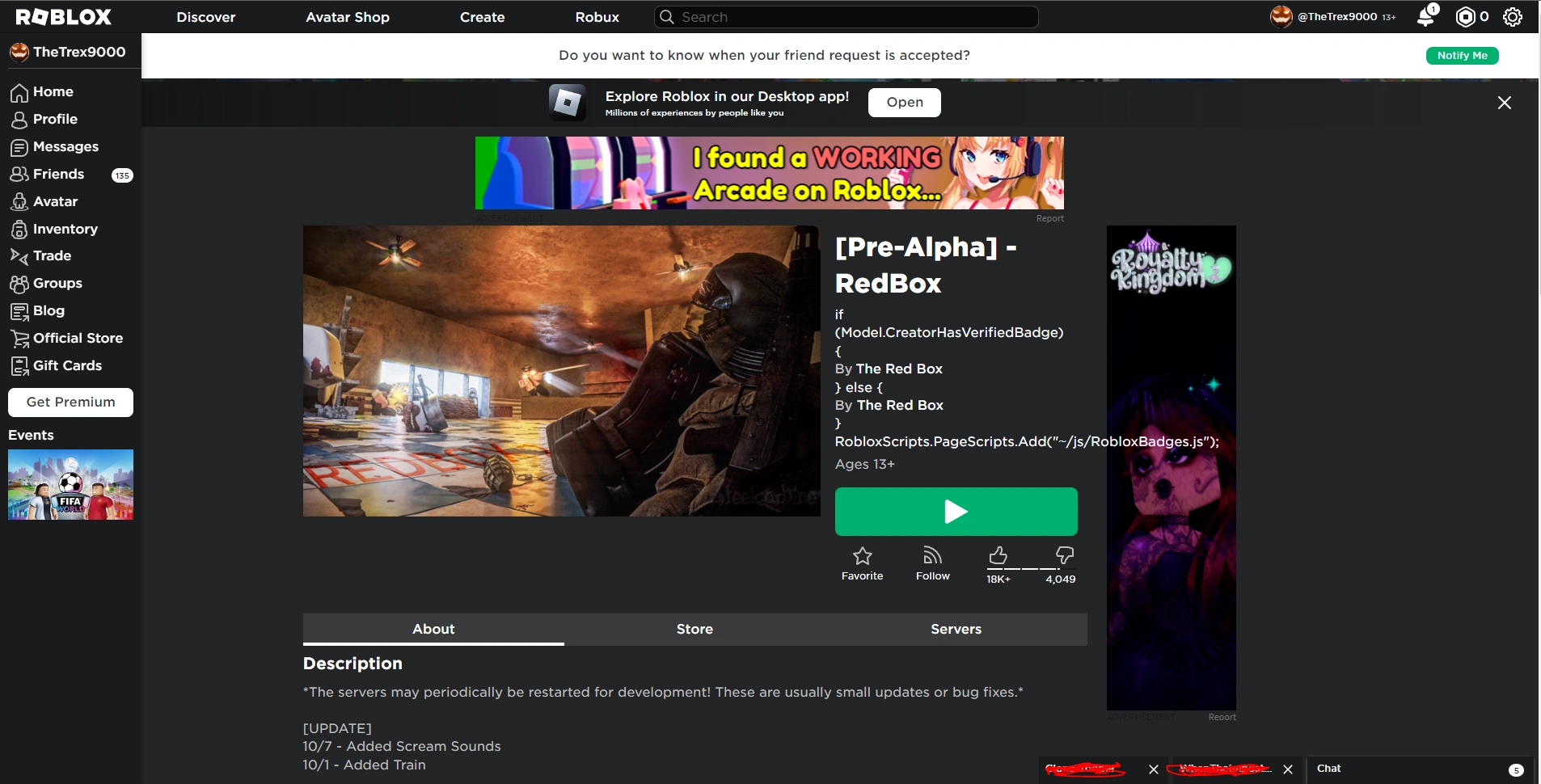This screenshot has width=1541, height=784.
Task: Report the Royalty Kingdom side ad
Action: 1222,717
